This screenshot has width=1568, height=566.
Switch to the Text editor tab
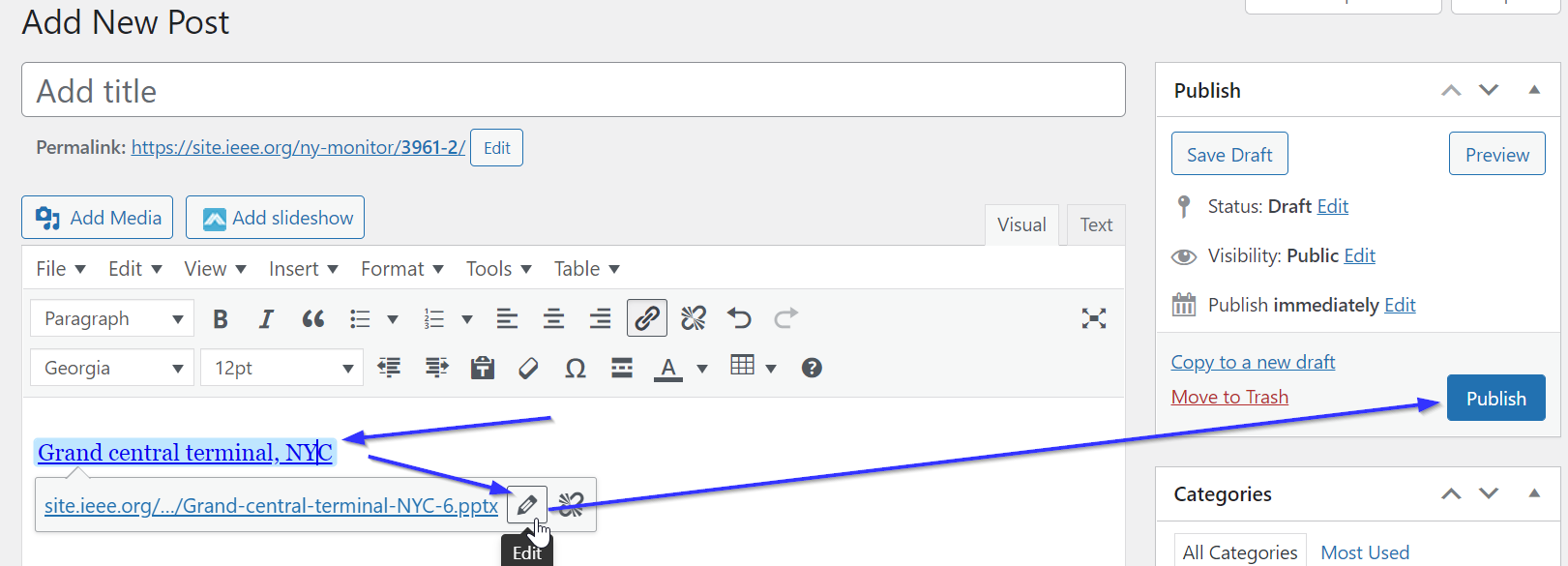coord(1096,224)
